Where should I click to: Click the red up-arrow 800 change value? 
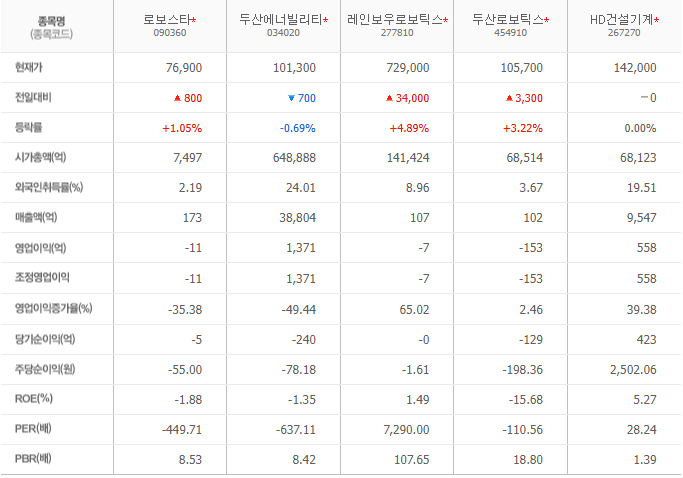[188, 98]
